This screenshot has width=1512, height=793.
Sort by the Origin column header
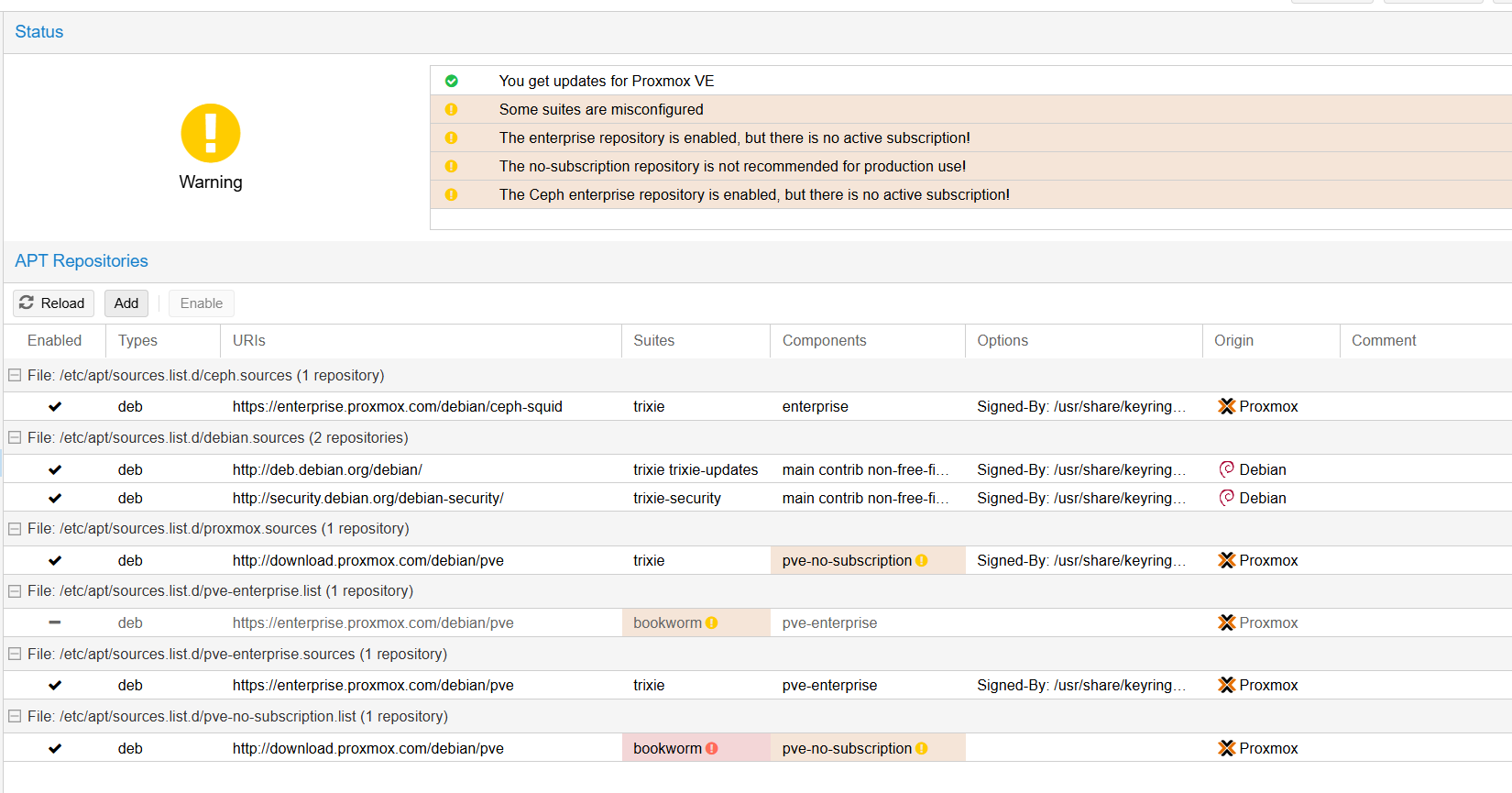(1271, 340)
